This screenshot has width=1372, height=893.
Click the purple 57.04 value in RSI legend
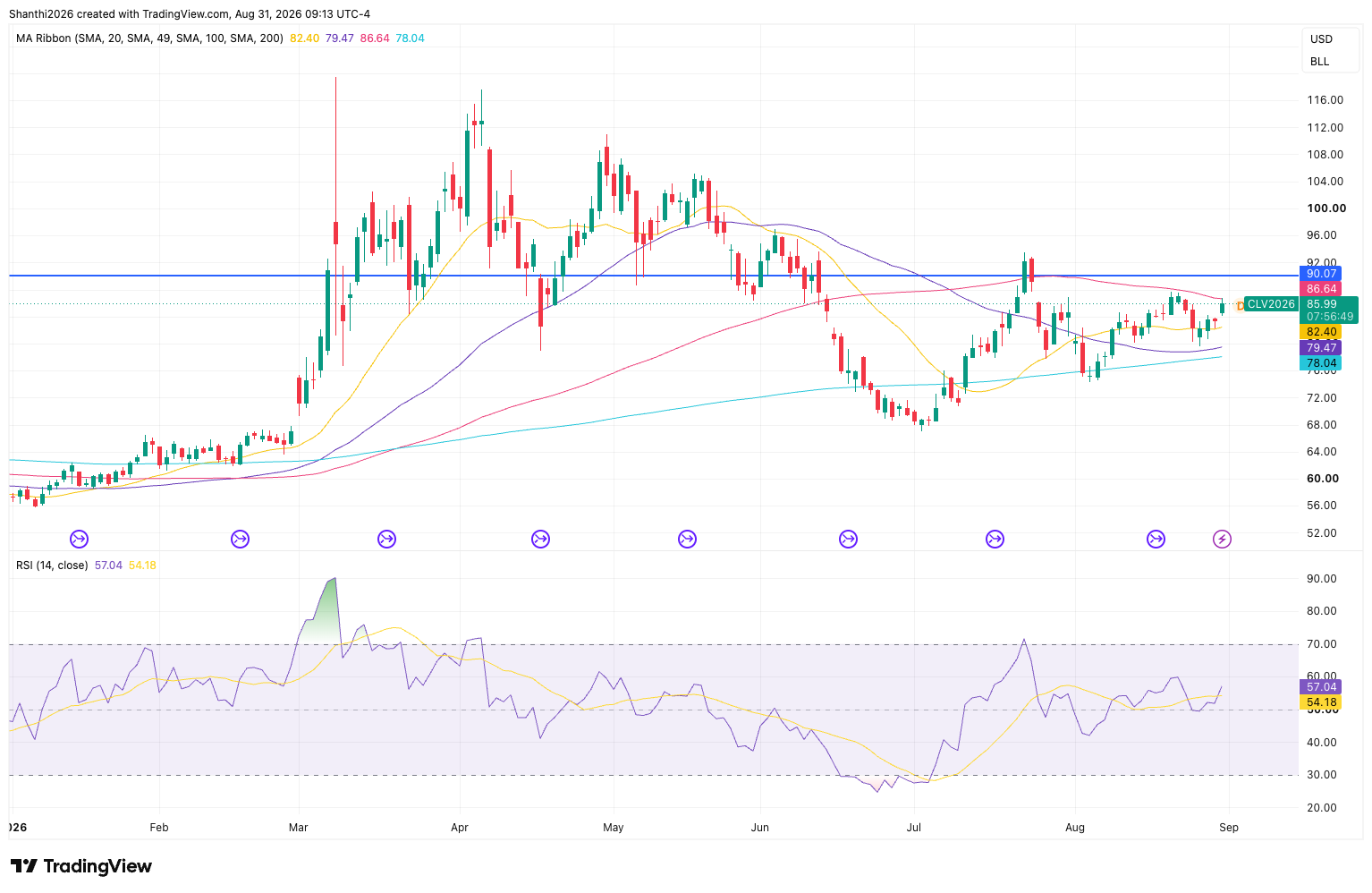point(108,566)
